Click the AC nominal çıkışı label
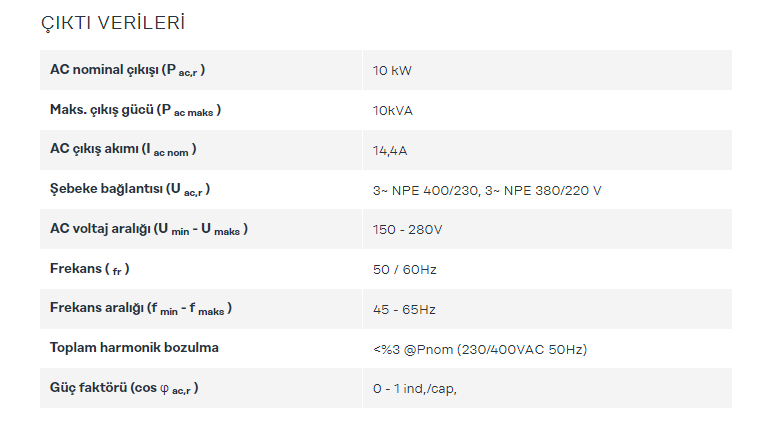Viewport: 759px width, 431px height. click(x=129, y=70)
